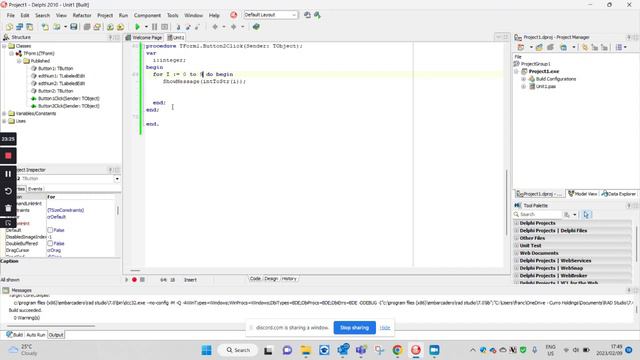The image size is (640, 360).
Task: Switch to the Data Explorer tab
Action: [x=618, y=194]
